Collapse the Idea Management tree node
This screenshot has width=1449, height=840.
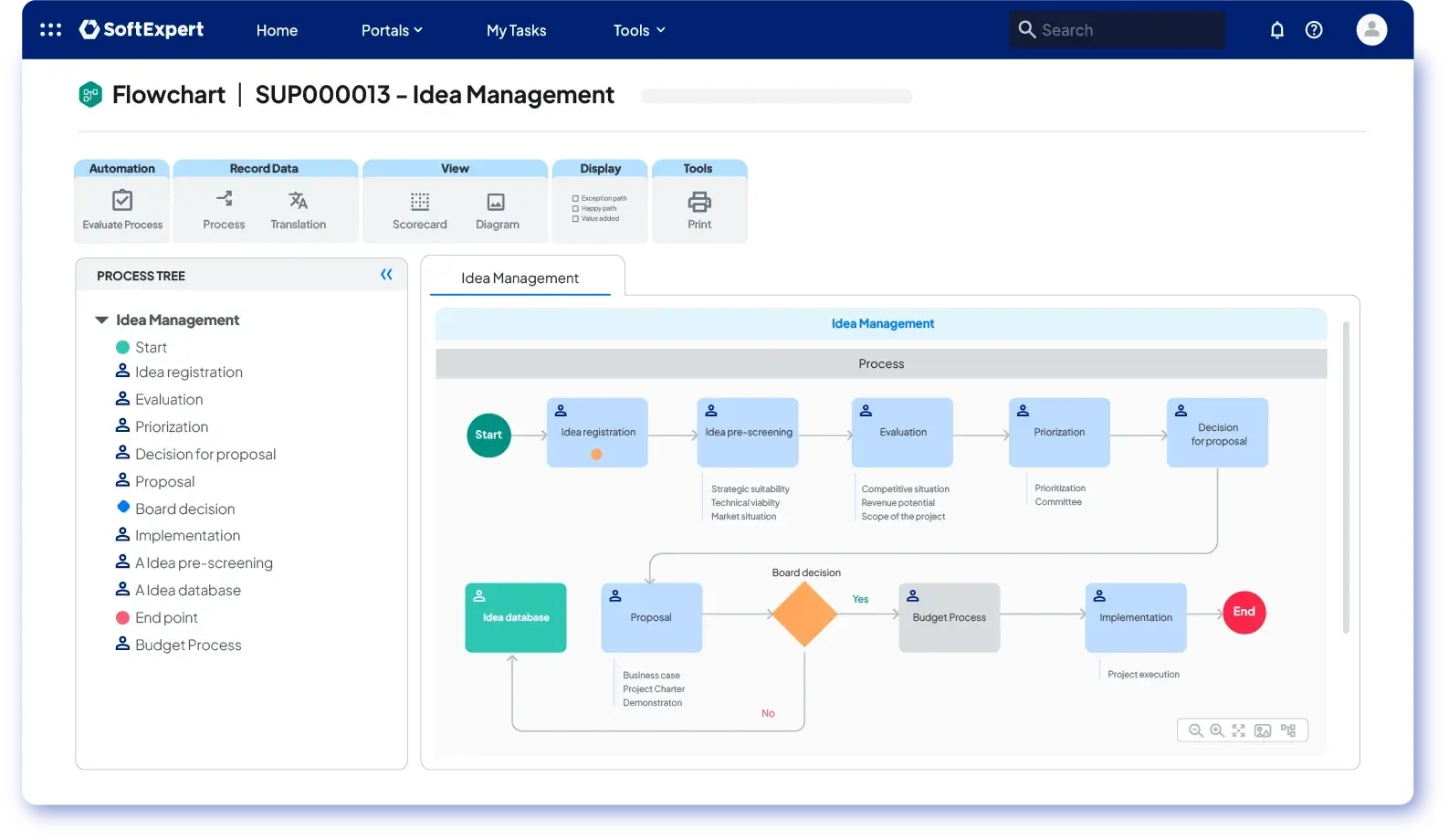pos(101,320)
